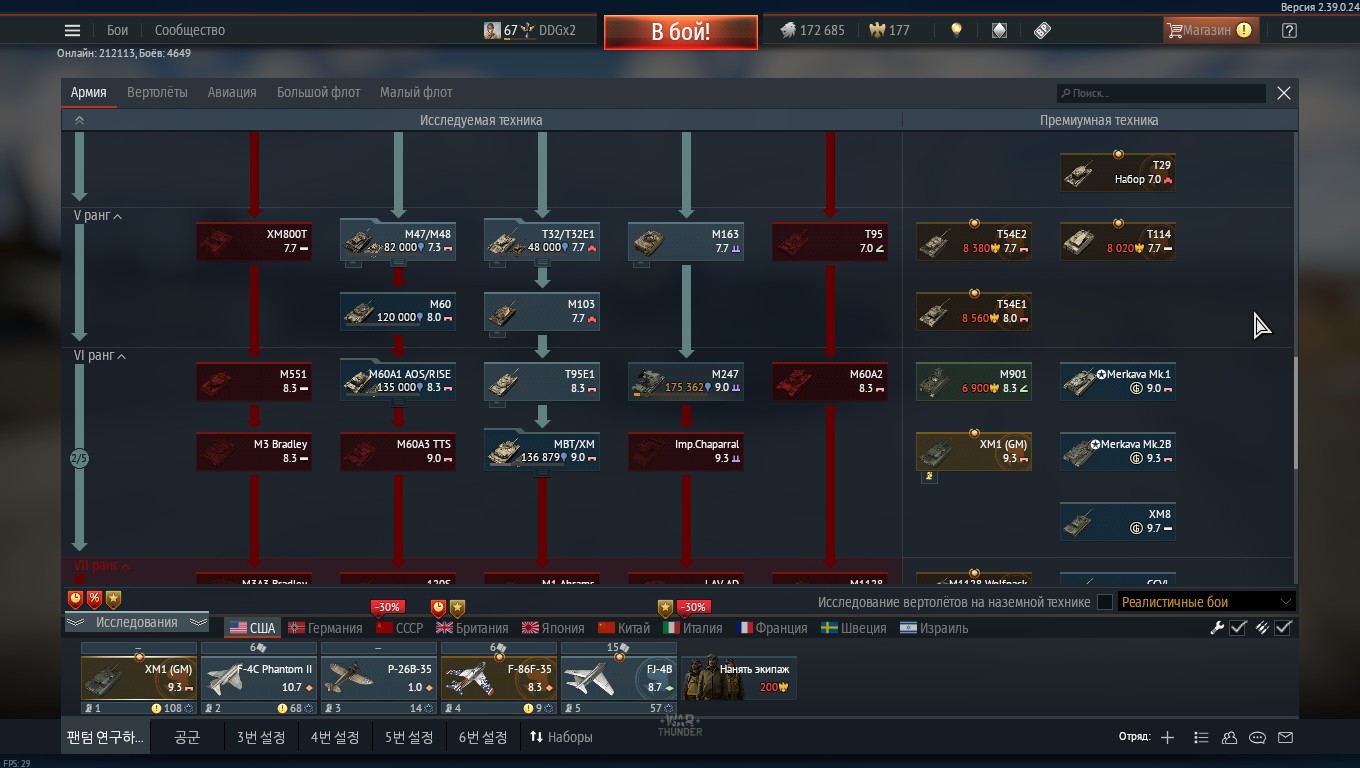Close the research tree window
This screenshot has height=768, width=1360.
tap(1284, 93)
